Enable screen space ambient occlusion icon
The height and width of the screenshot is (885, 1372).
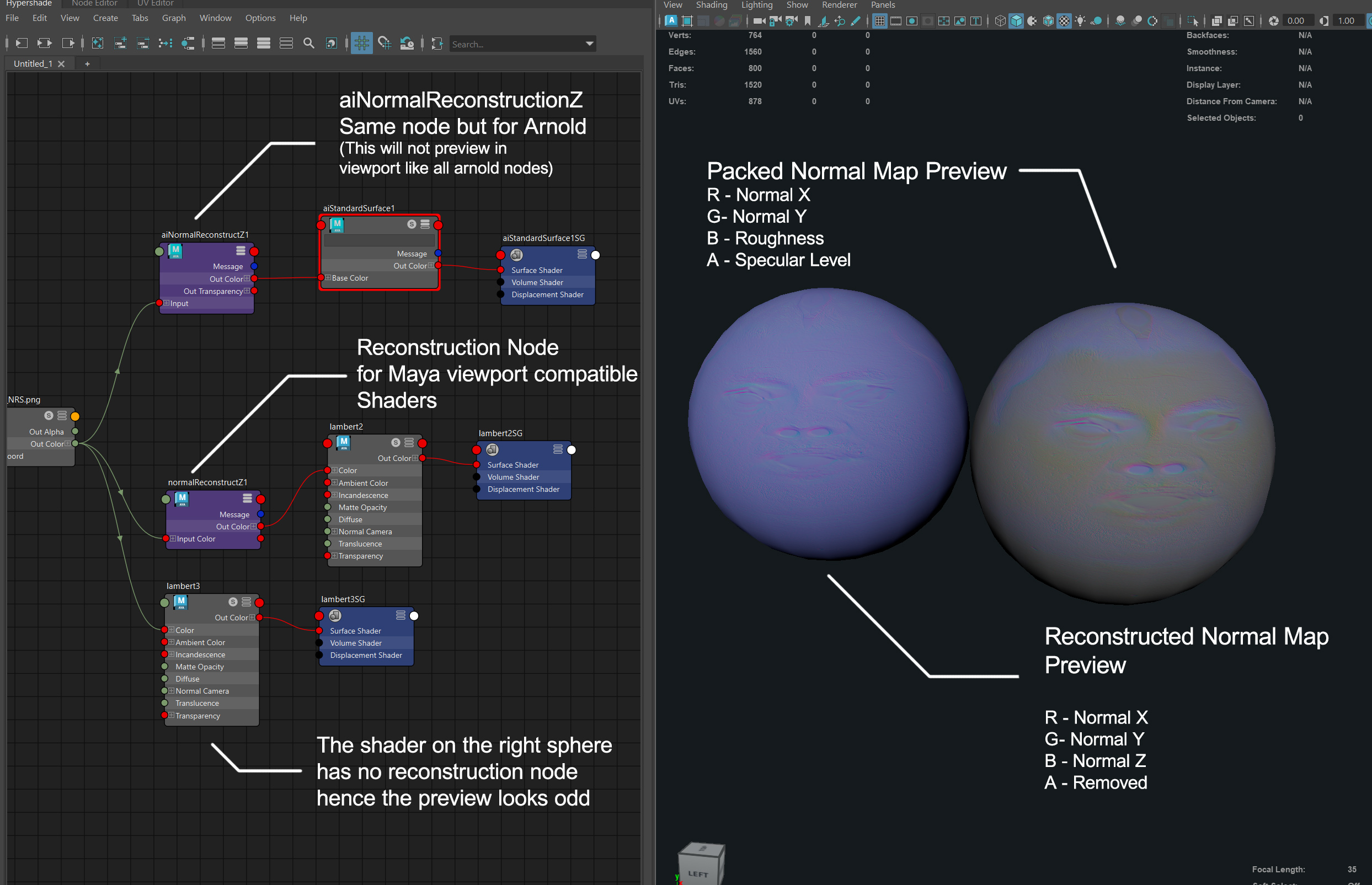pos(1120,21)
